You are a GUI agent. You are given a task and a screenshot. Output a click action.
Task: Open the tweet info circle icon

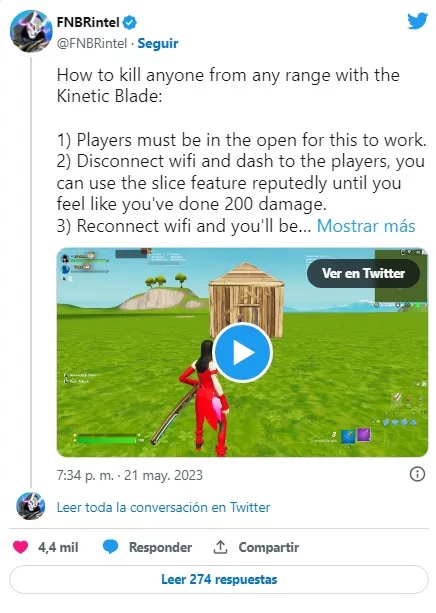tap(417, 474)
